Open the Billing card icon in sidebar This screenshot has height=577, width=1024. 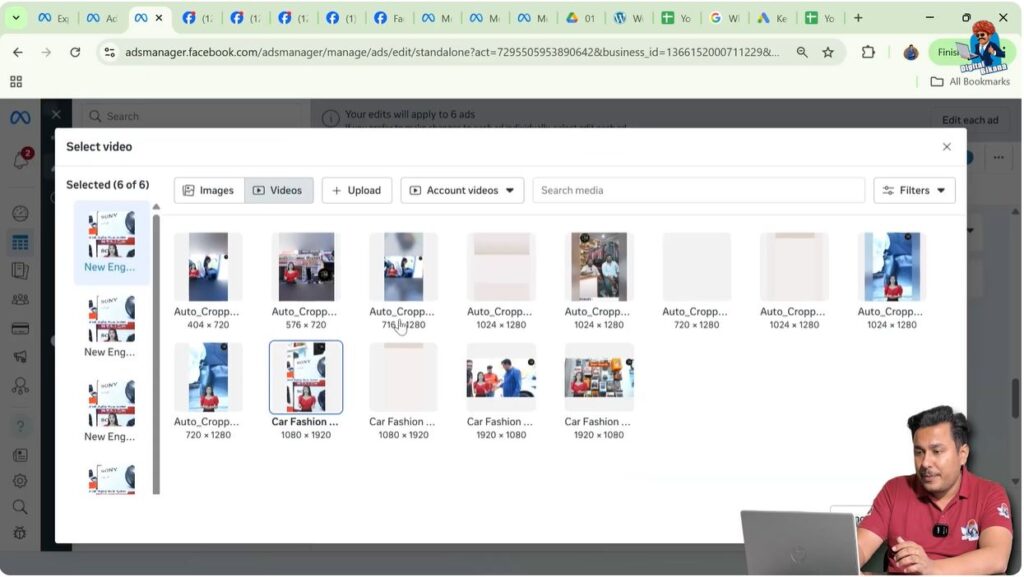point(19,327)
